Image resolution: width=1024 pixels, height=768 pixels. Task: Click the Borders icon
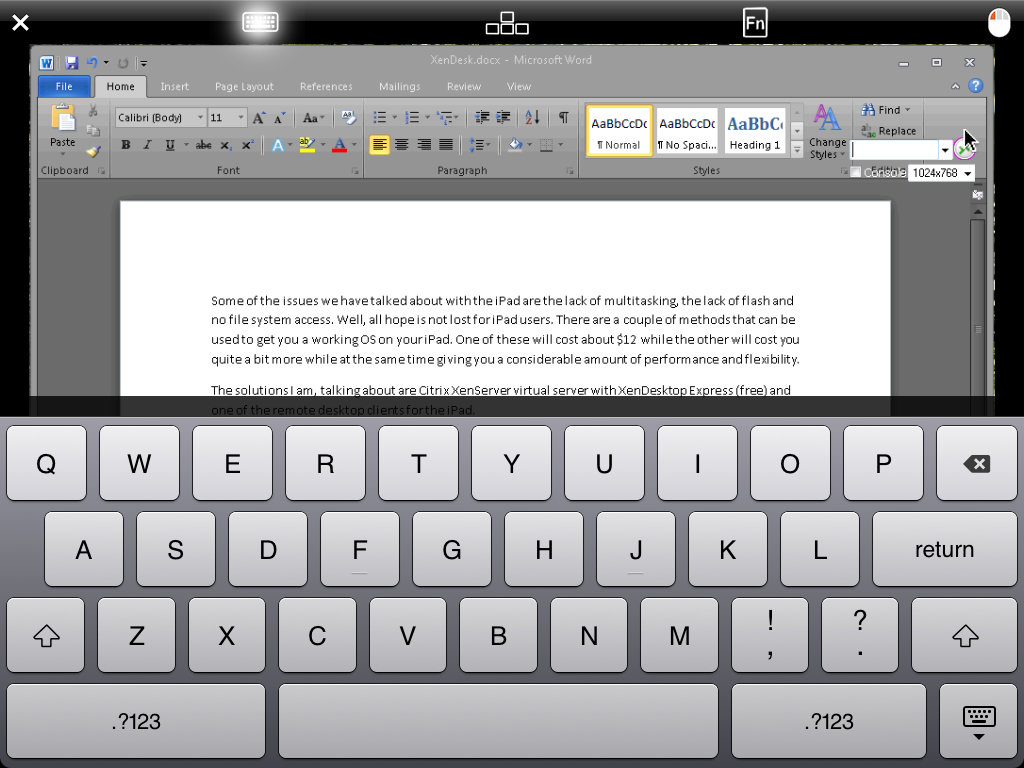pos(547,145)
